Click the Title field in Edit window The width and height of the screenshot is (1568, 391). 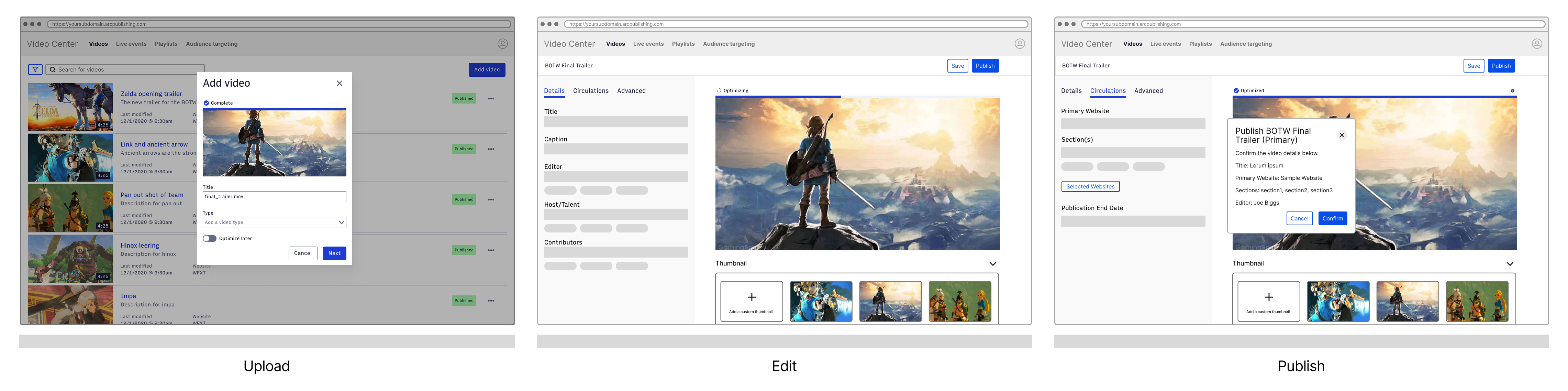tap(616, 122)
